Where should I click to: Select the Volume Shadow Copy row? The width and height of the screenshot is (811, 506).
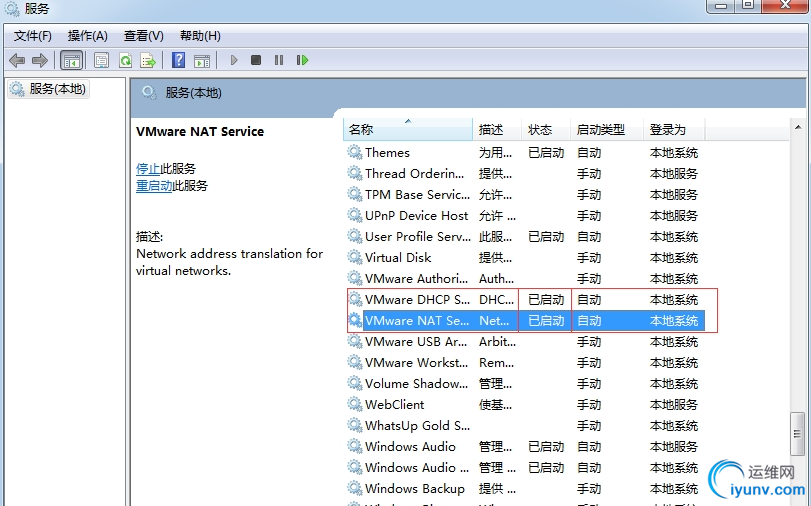click(x=525, y=384)
